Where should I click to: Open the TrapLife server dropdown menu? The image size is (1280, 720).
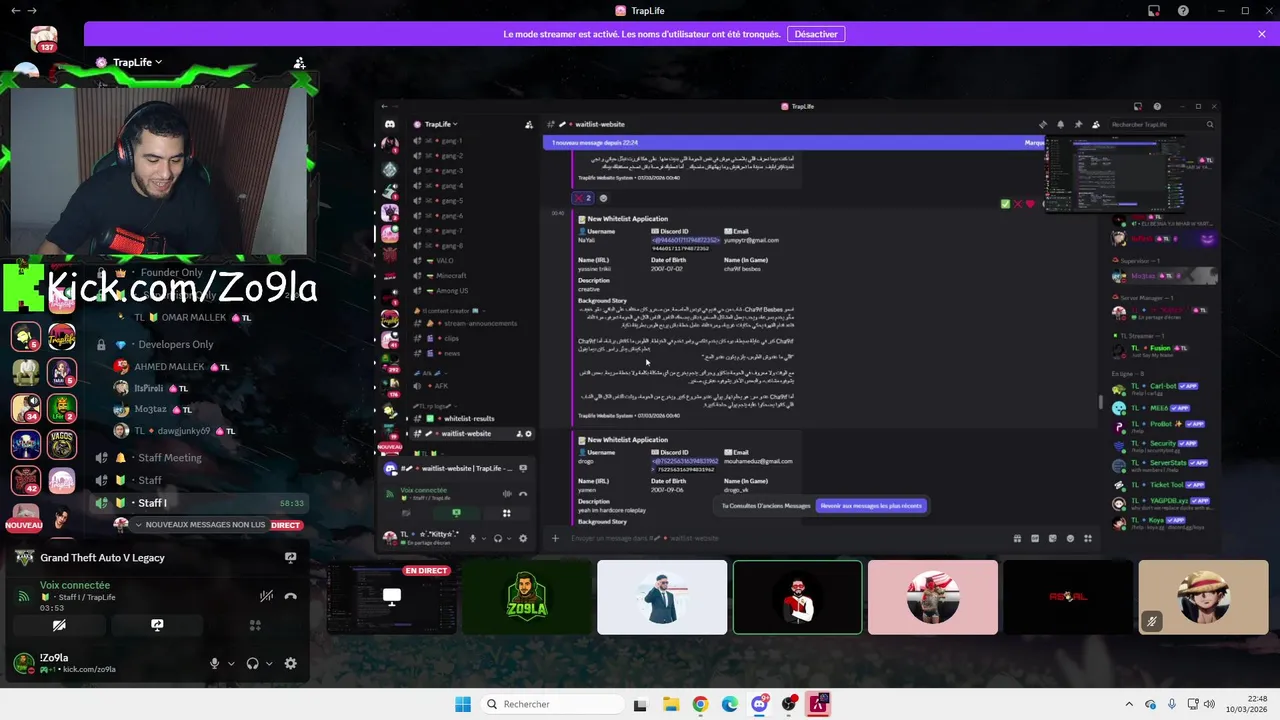pyautogui.click(x=137, y=62)
